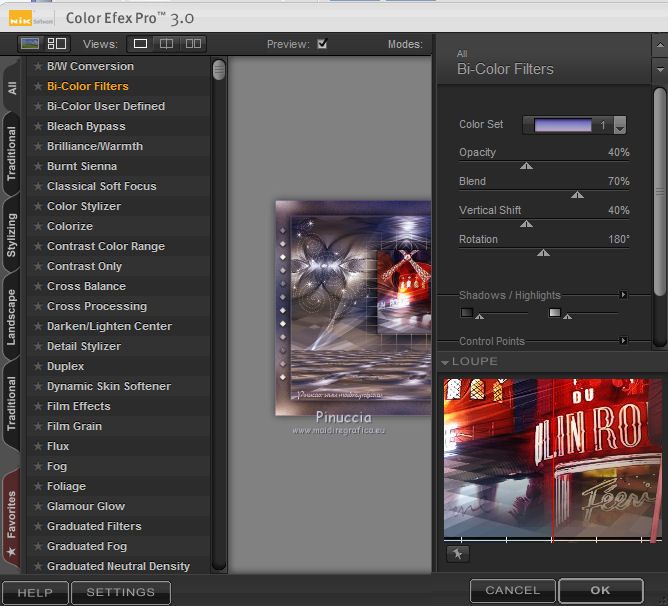
Task: Pin the loupe position with the pin icon
Action: coord(457,554)
